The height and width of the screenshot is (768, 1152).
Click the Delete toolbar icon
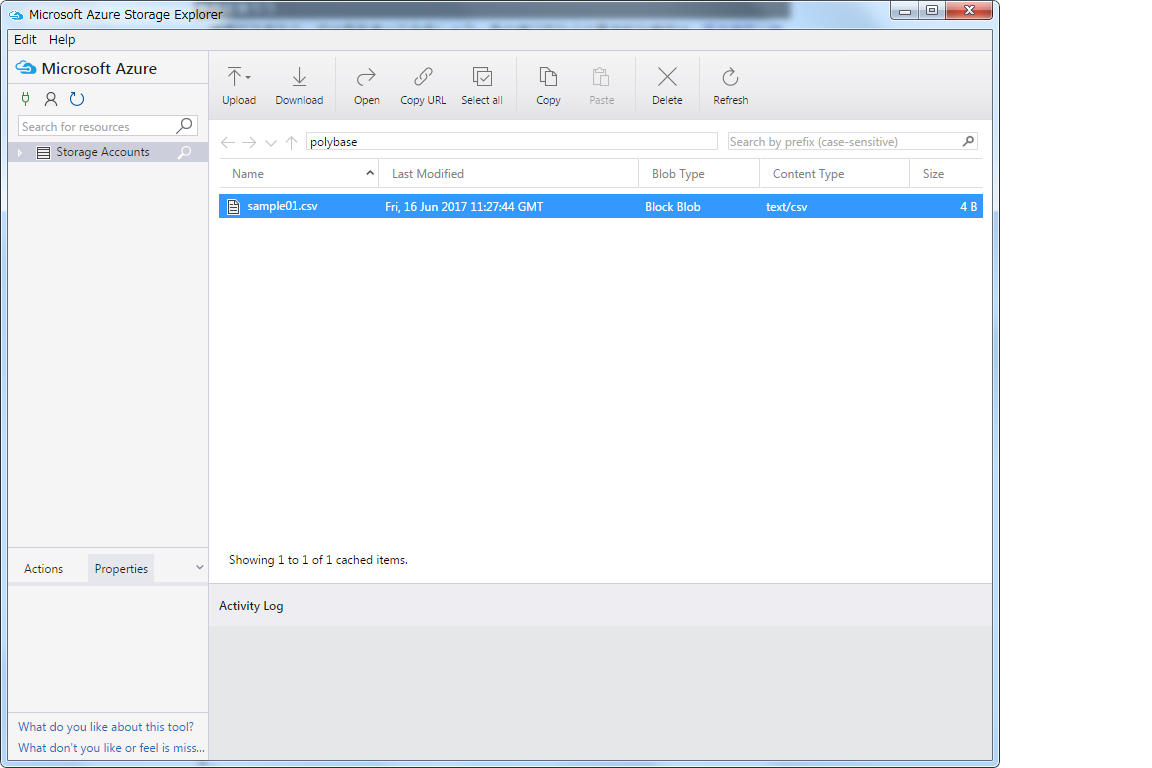[x=667, y=78]
